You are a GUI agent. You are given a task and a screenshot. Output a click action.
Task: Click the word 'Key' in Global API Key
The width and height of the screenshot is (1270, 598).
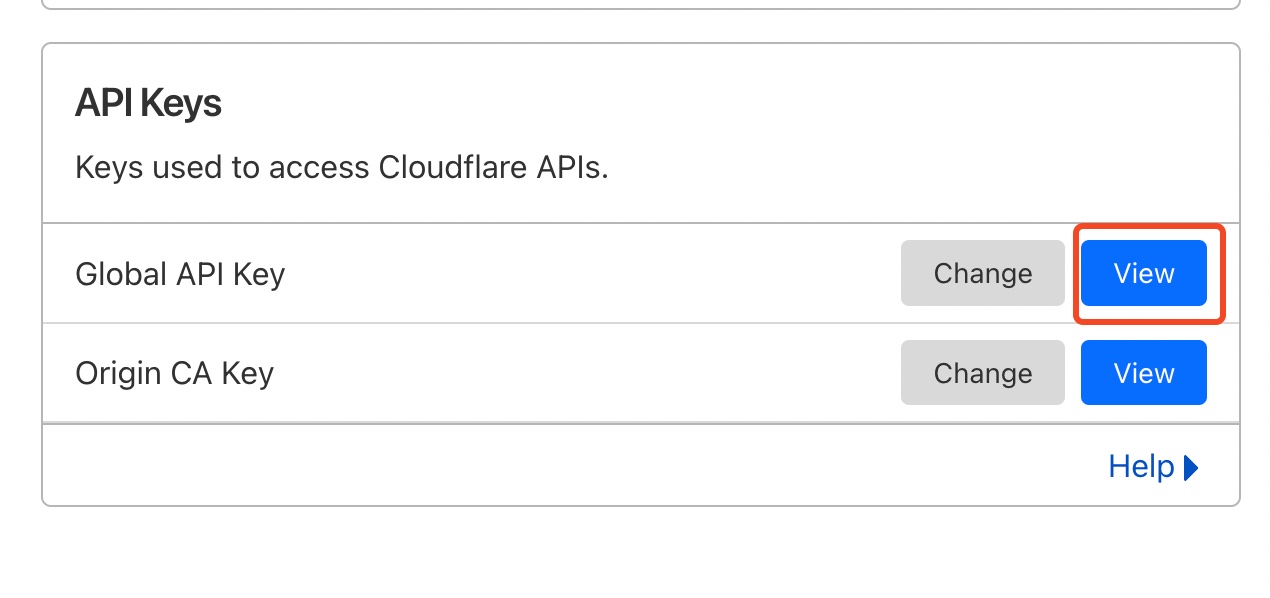[x=260, y=274]
